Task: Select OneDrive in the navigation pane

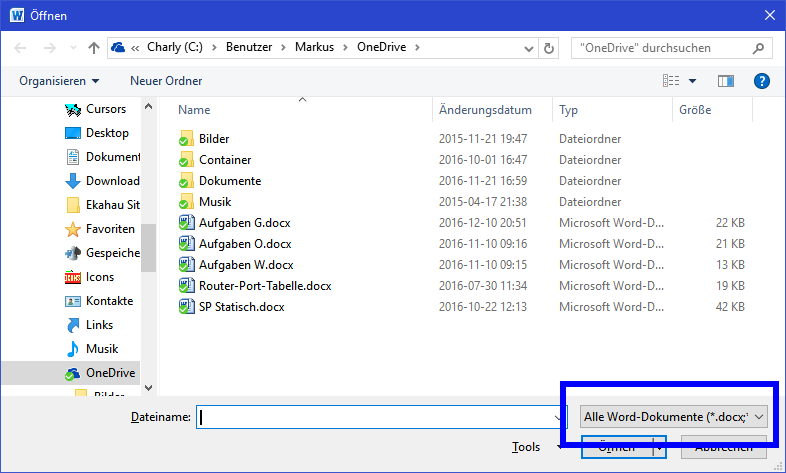Action: point(100,373)
